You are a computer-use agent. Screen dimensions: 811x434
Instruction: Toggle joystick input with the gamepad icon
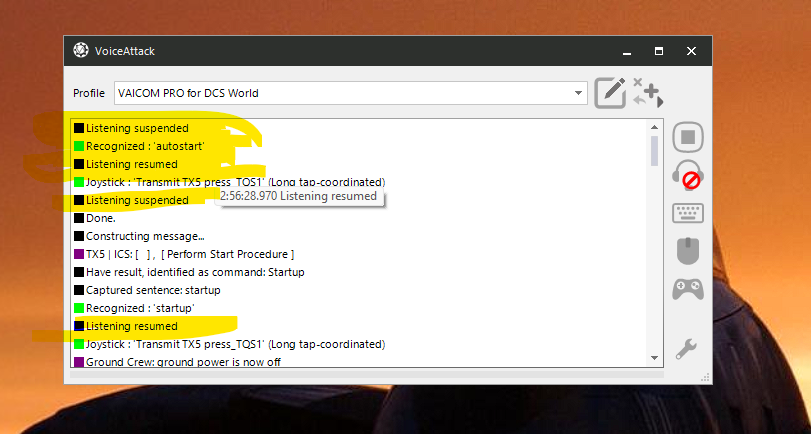click(688, 289)
